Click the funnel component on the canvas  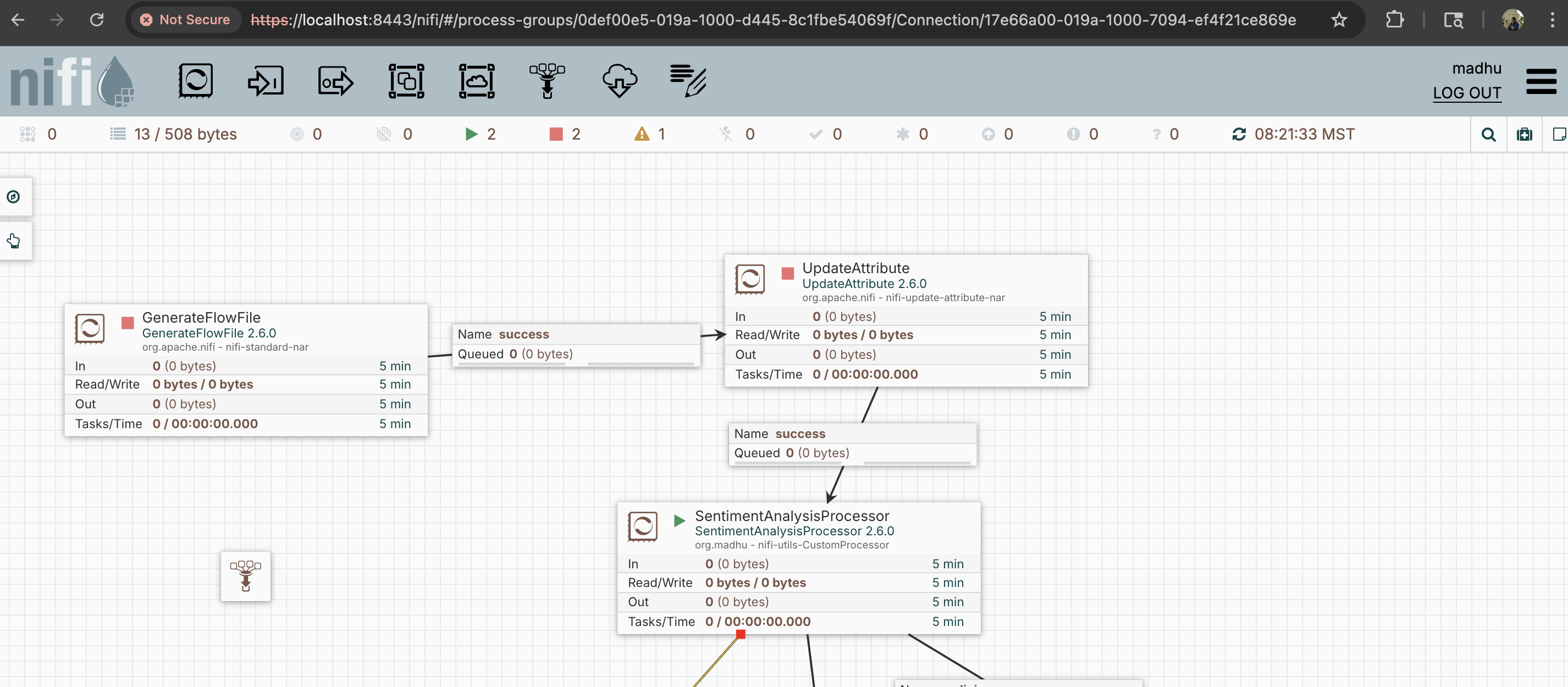(246, 576)
